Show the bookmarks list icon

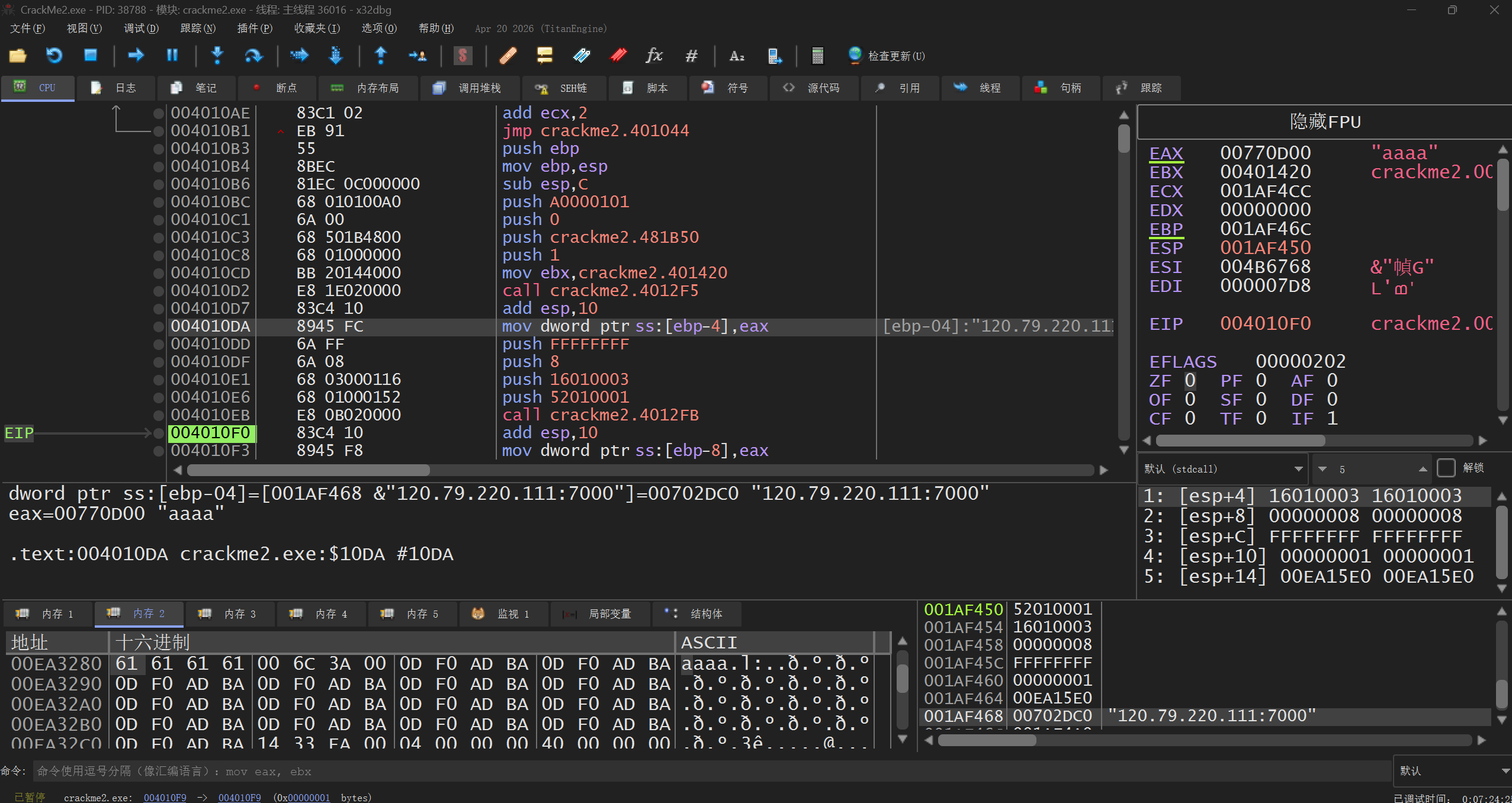coord(618,56)
